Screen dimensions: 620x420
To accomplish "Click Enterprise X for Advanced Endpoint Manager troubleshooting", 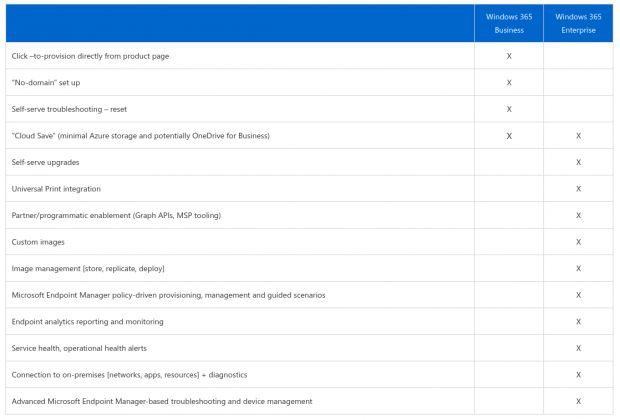I will pyautogui.click(x=578, y=401).
